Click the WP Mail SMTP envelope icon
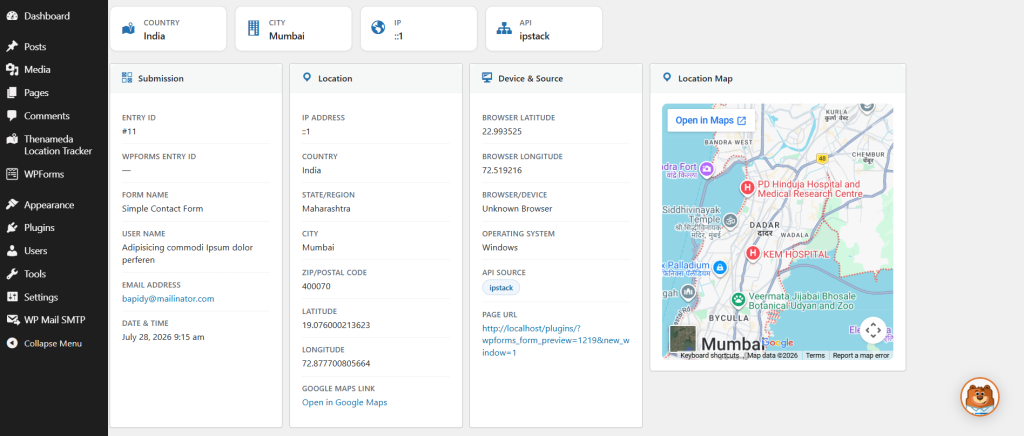Viewport: 1024px width, 436px height. (12, 320)
